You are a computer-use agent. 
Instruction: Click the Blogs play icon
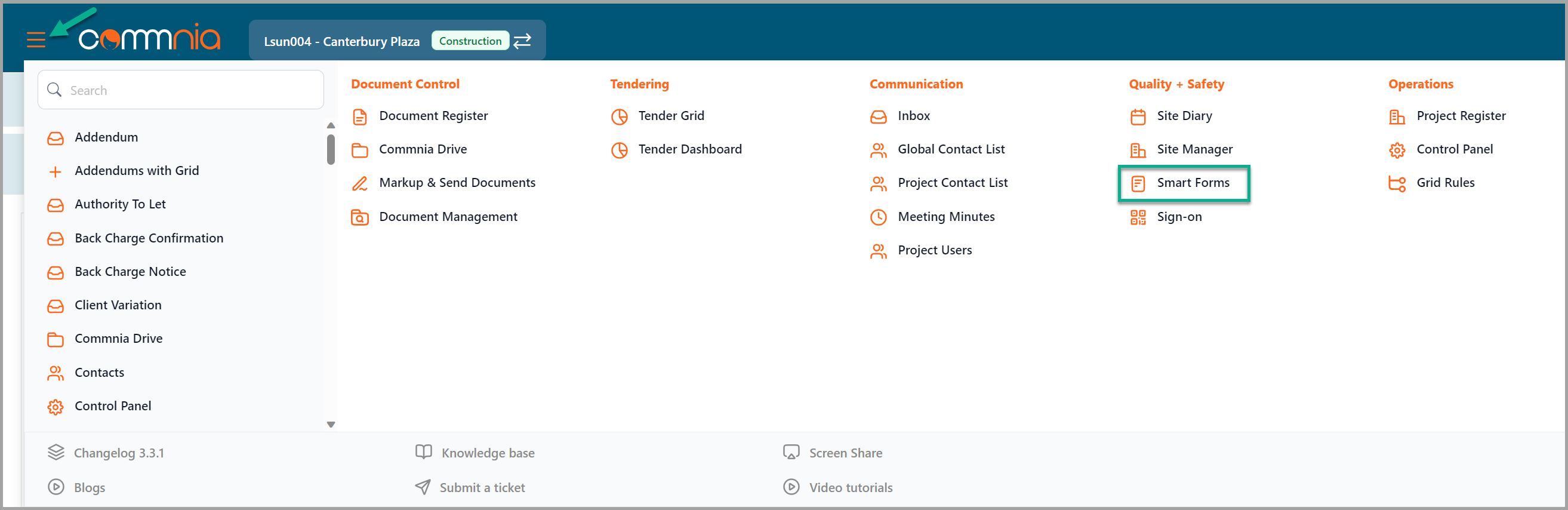tap(56, 487)
